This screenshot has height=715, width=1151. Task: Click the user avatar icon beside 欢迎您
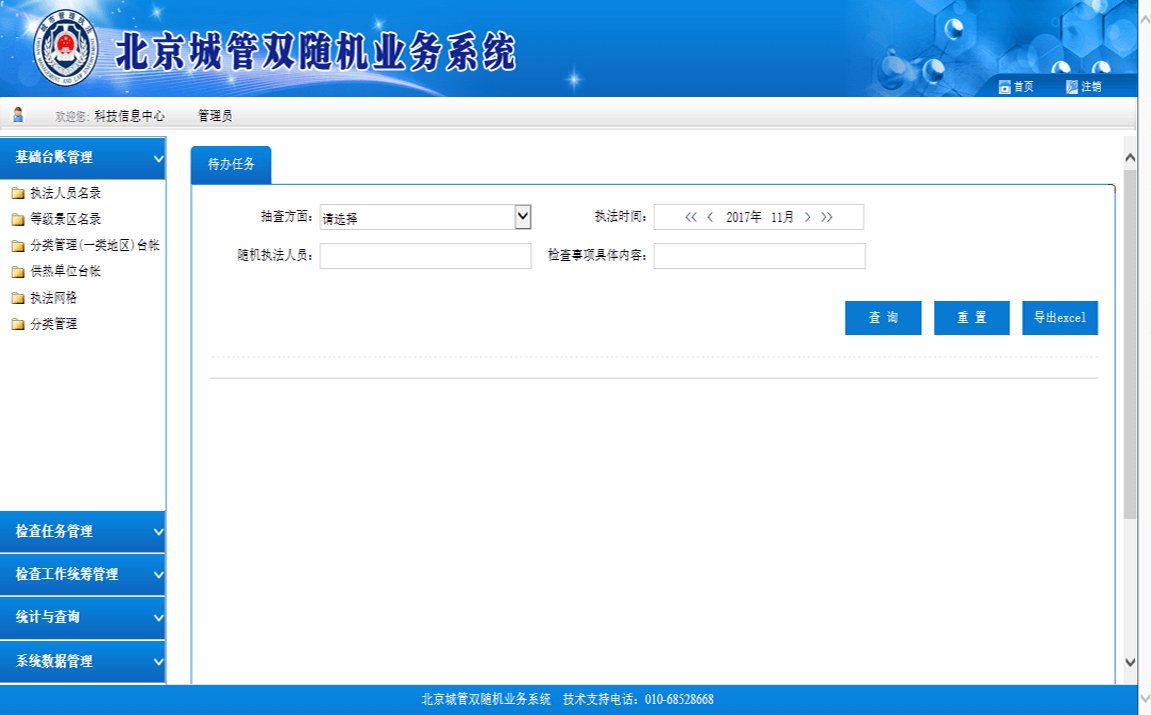pyautogui.click(x=18, y=115)
